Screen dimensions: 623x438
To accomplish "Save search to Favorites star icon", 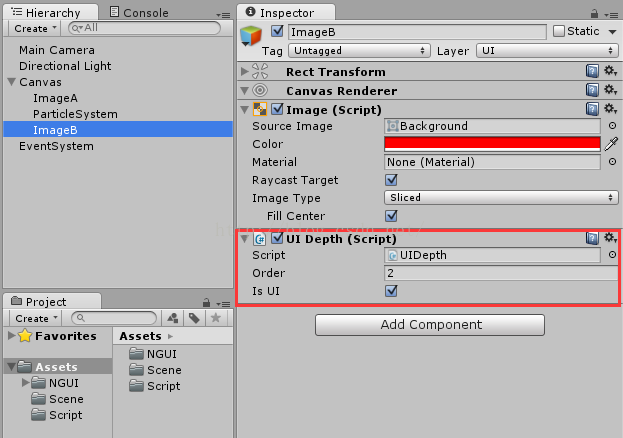I will click(x=216, y=318).
